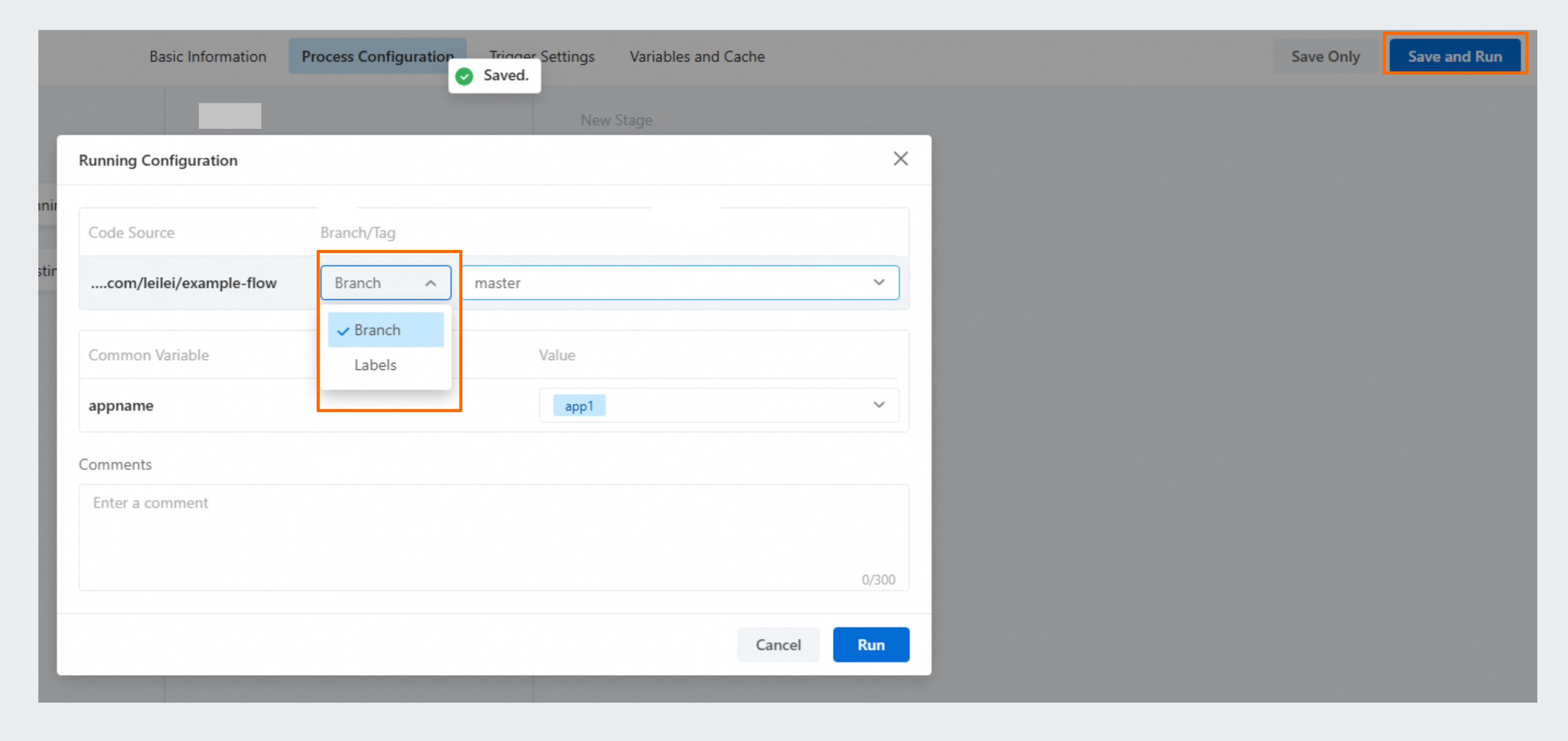Click the Save and Run button
The height and width of the screenshot is (741, 1568).
(1454, 56)
